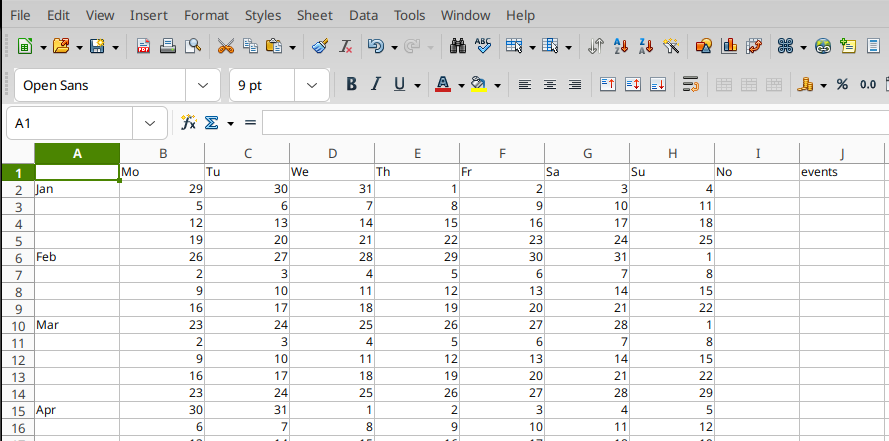The width and height of the screenshot is (889, 441).
Task: Open the font size dropdown
Action: (312, 86)
